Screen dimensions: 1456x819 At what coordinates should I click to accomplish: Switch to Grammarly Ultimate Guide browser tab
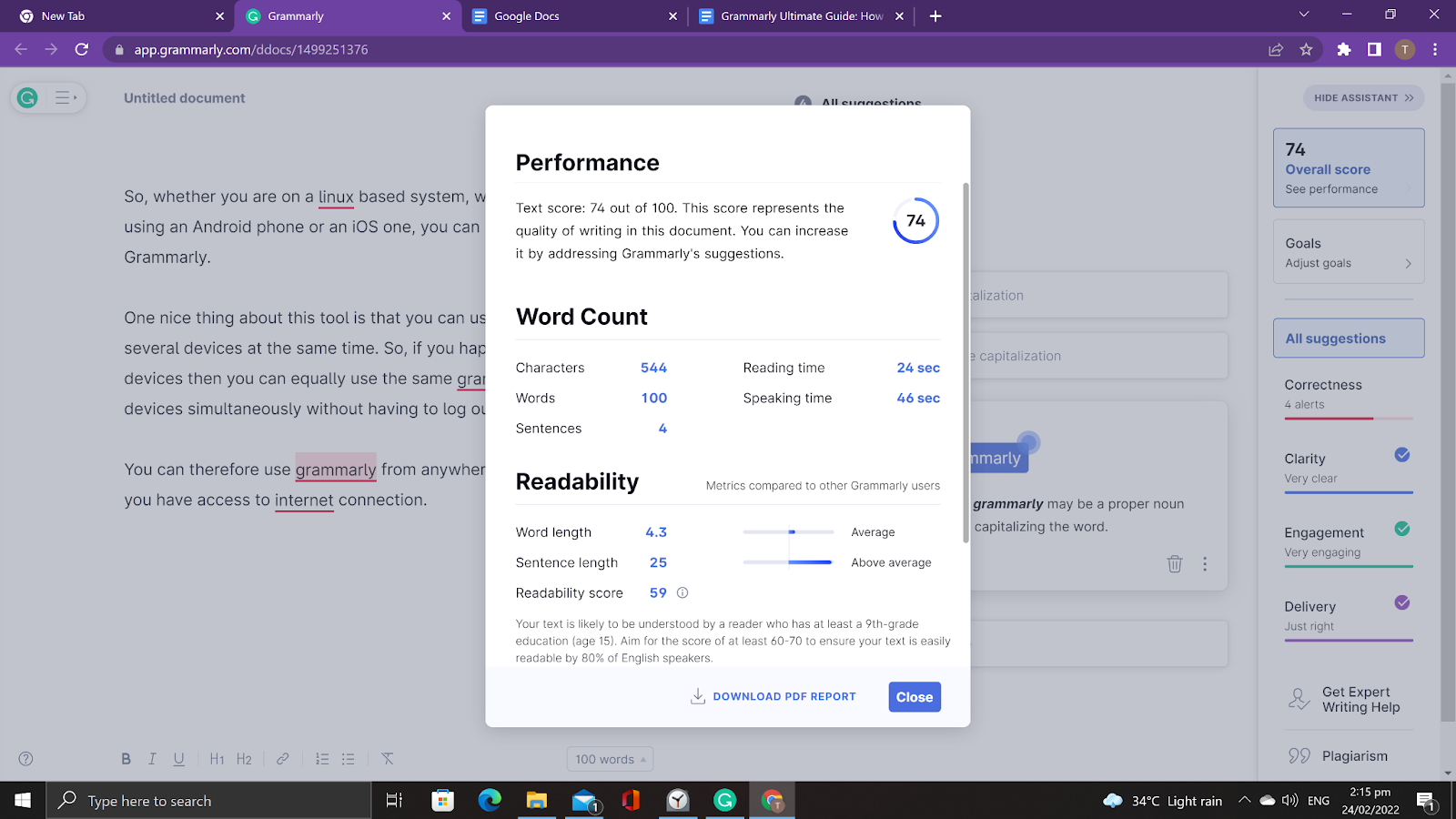(802, 16)
